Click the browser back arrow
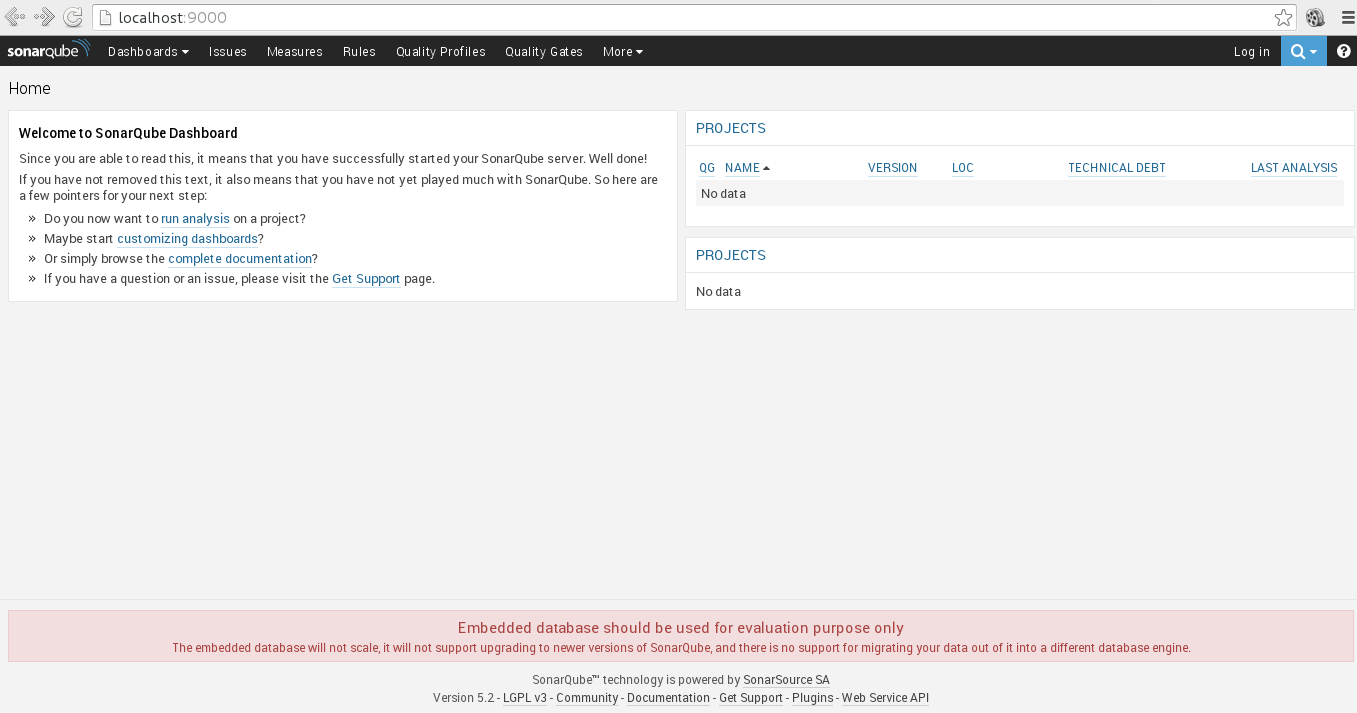Image resolution: width=1357 pixels, height=713 pixels. 15,17
